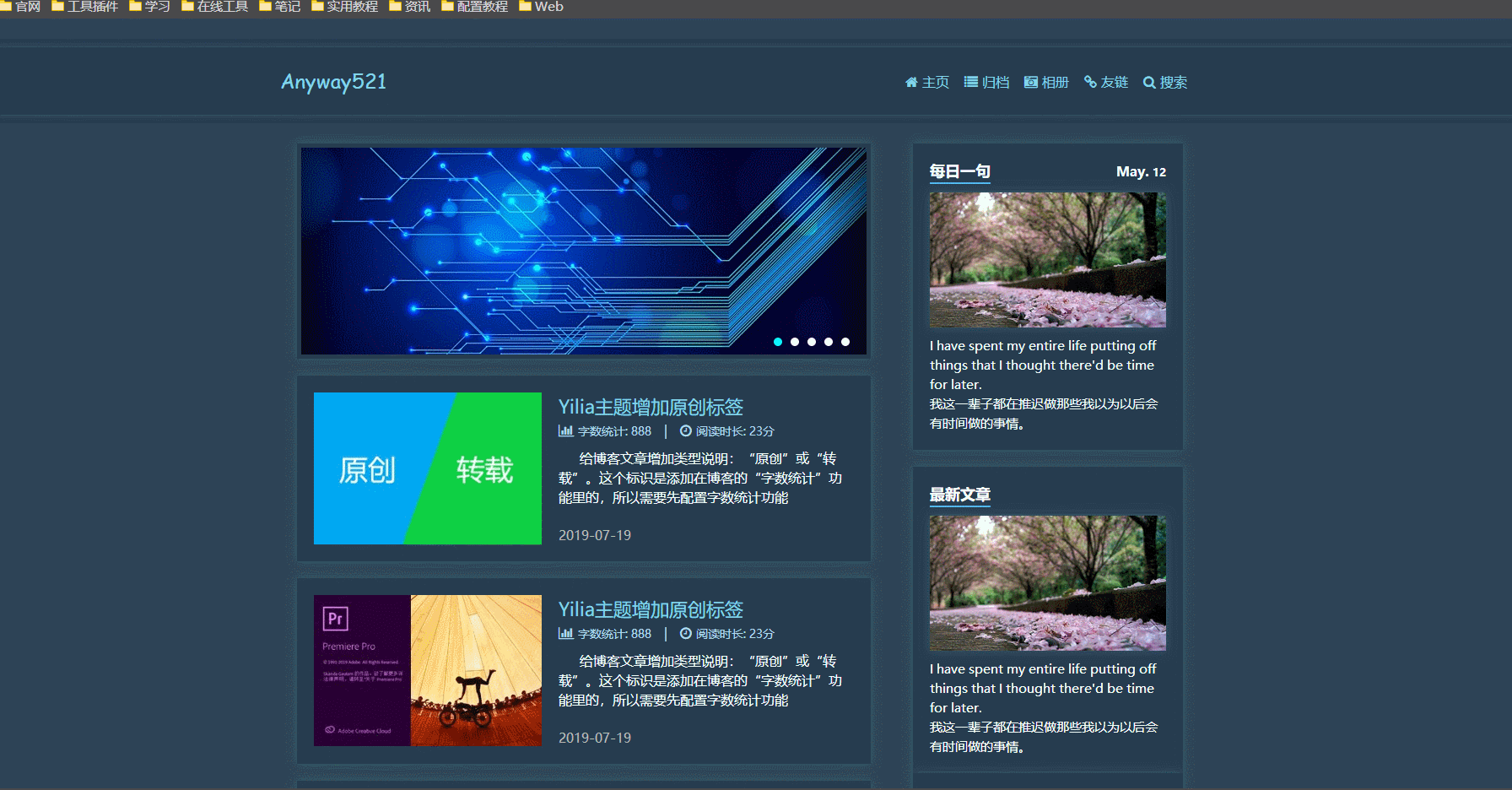Select the fourth carousel dot
Viewport: 1512px width, 790px height.
tap(829, 342)
